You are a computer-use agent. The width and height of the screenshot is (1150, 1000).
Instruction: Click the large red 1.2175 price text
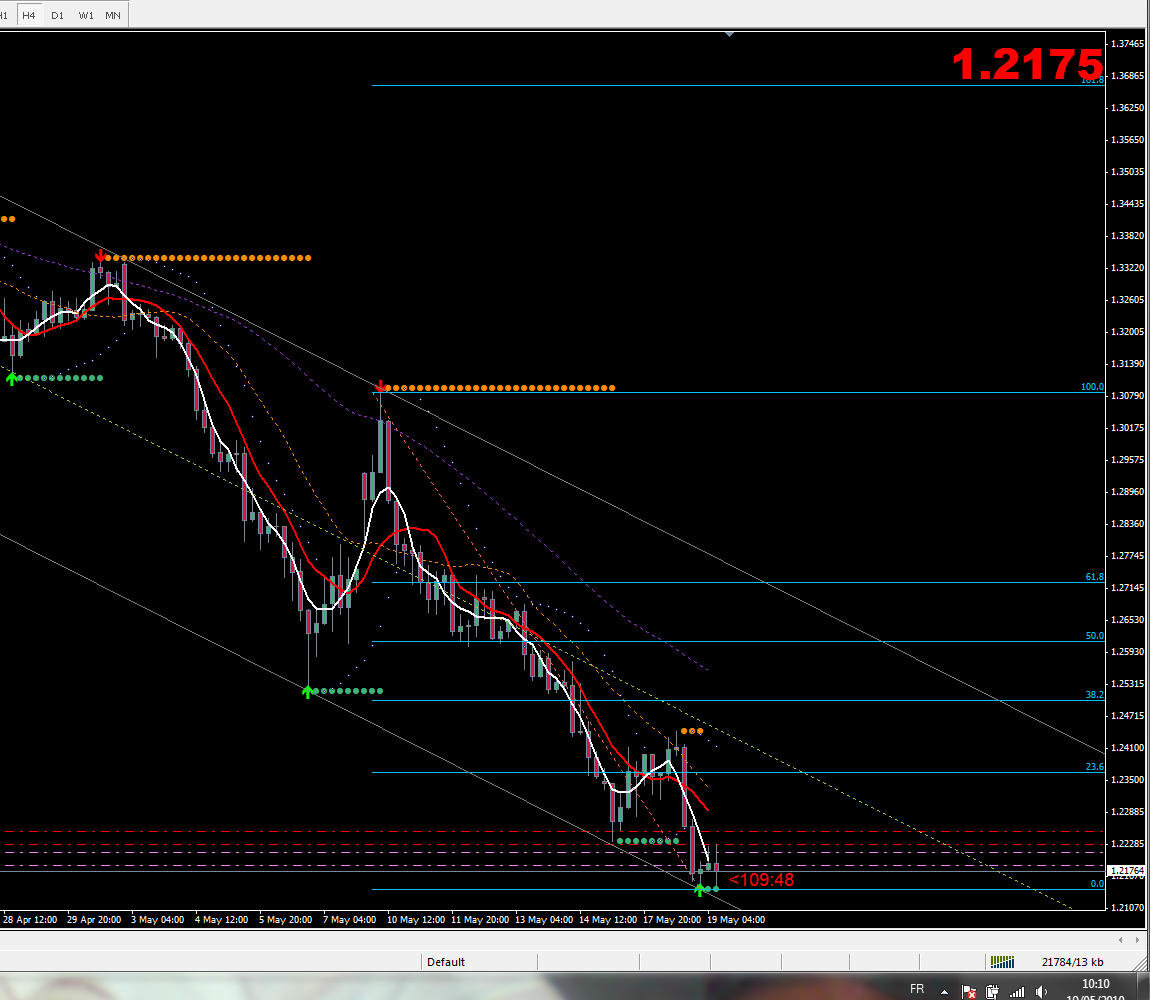[1028, 65]
